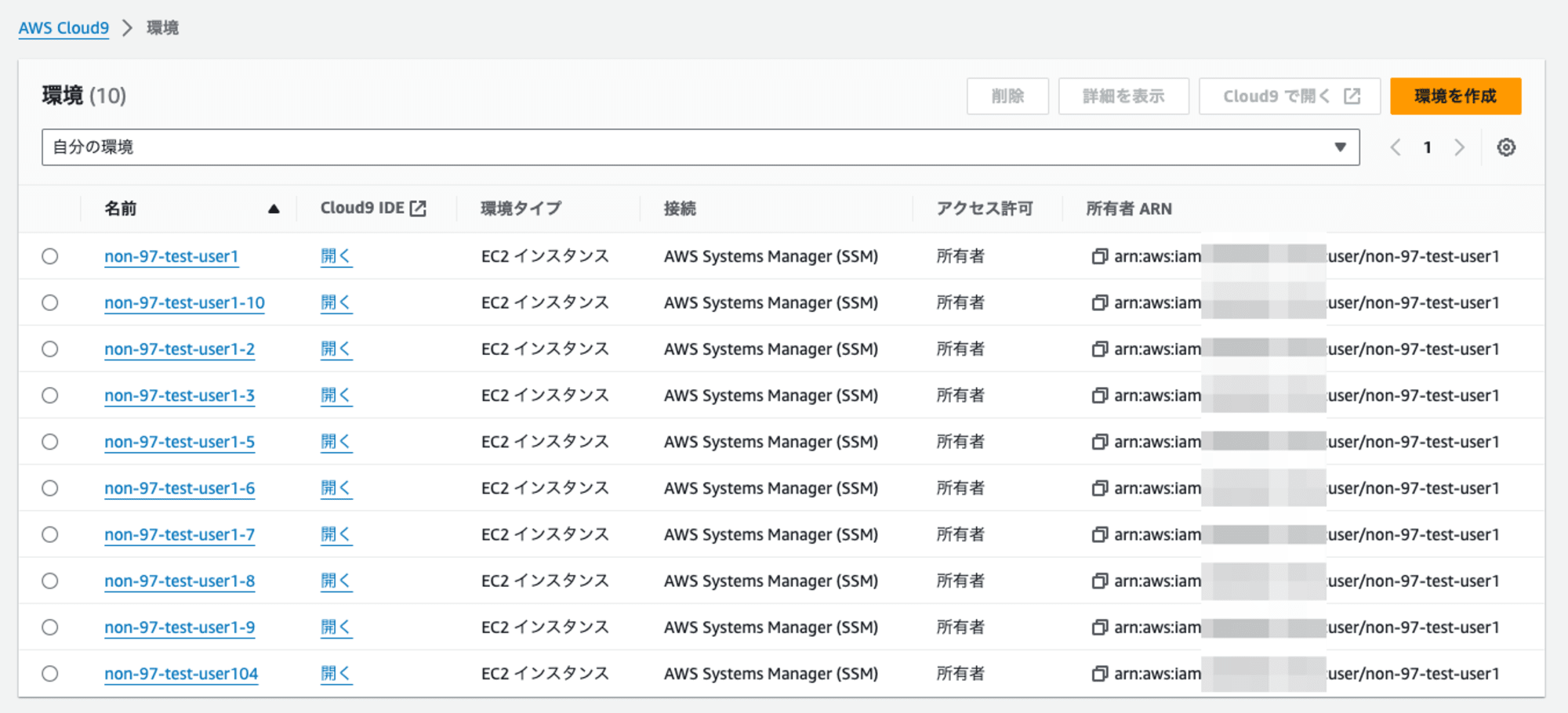Click 環境 breadcrumb text
The width and height of the screenshot is (1568, 713).
point(163,28)
